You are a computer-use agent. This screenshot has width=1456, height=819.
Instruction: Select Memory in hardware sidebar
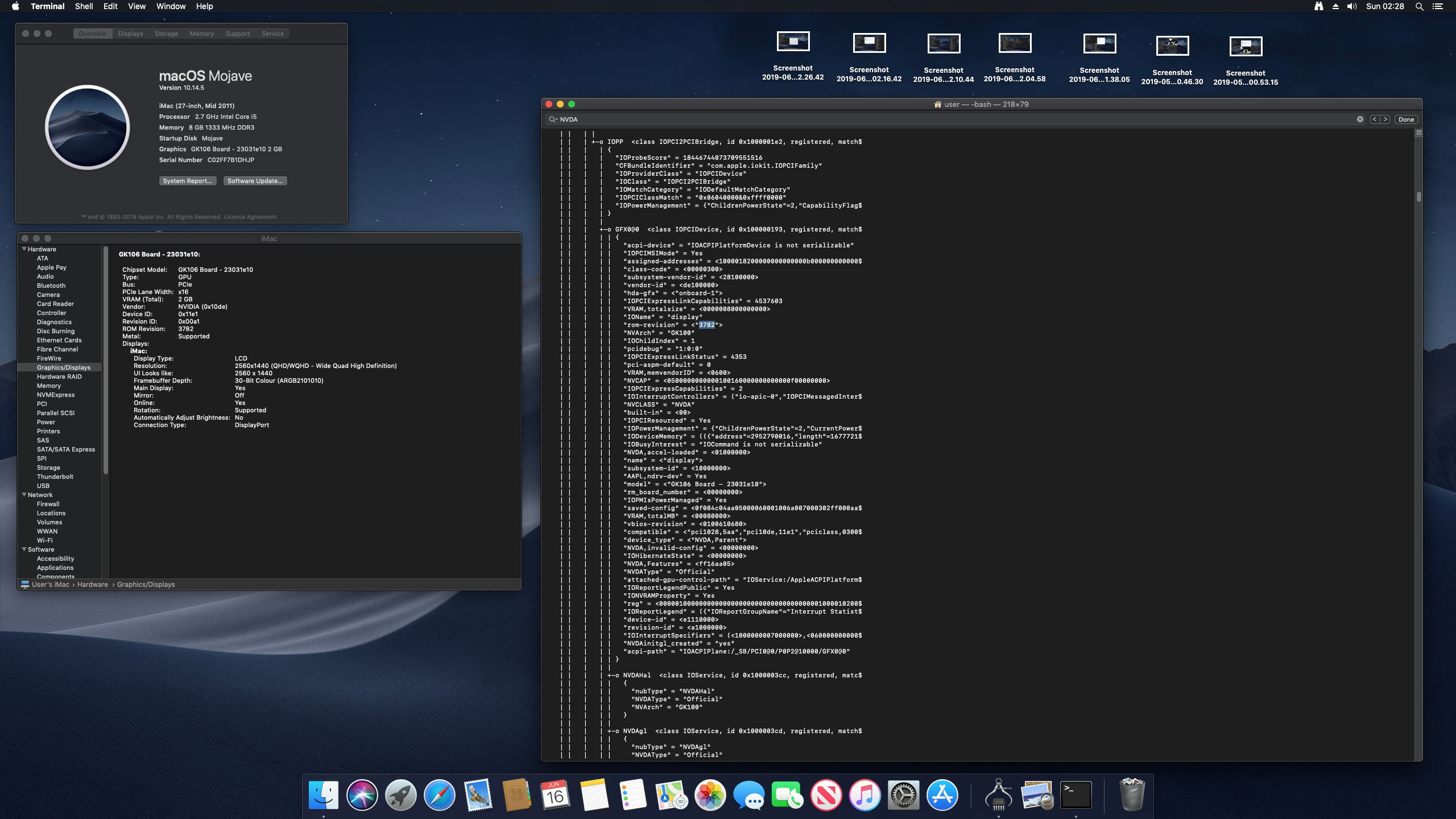(49, 386)
